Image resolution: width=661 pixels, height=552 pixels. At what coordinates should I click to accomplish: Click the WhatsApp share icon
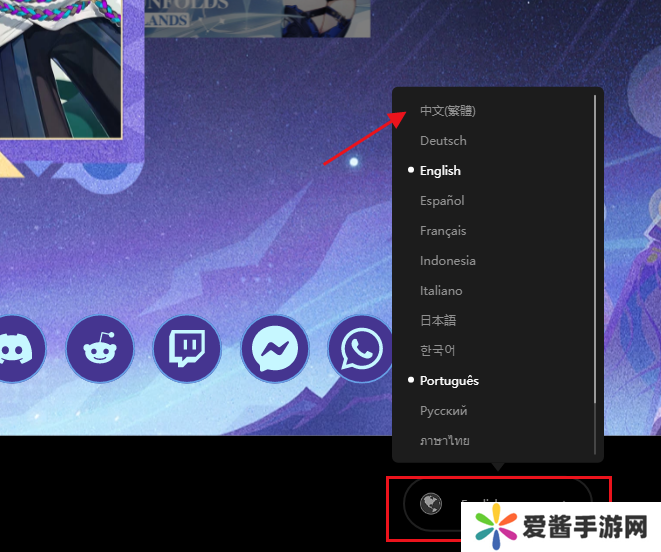pyautogui.click(x=360, y=349)
